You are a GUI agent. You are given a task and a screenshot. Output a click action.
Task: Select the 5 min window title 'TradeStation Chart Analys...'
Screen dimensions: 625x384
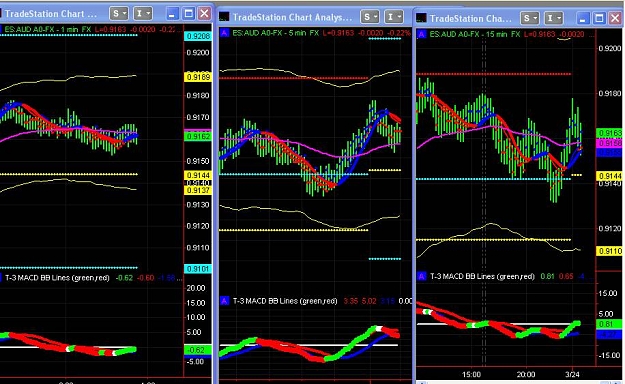[292, 17]
